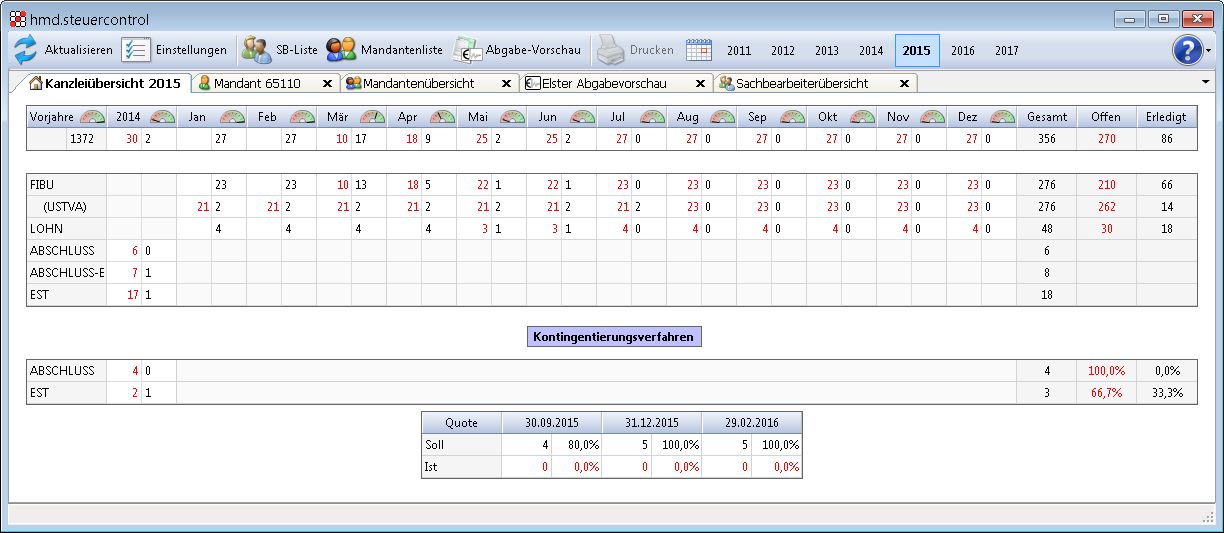This screenshot has height=533, width=1224.
Task: Click the gauge icon in the Jan column header
Action: click(x=232, y=118)
